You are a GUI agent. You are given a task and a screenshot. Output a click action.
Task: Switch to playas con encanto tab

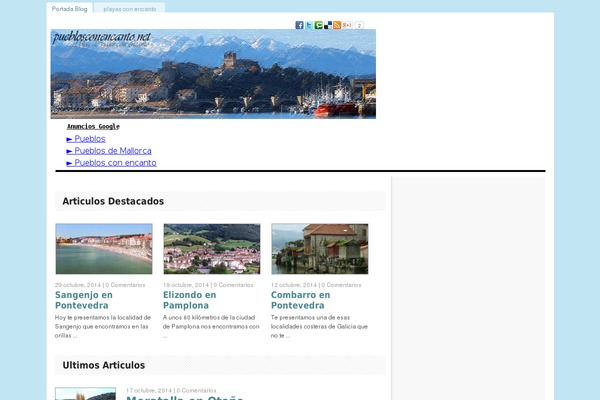pyautogui.click(x=130, y=9)
